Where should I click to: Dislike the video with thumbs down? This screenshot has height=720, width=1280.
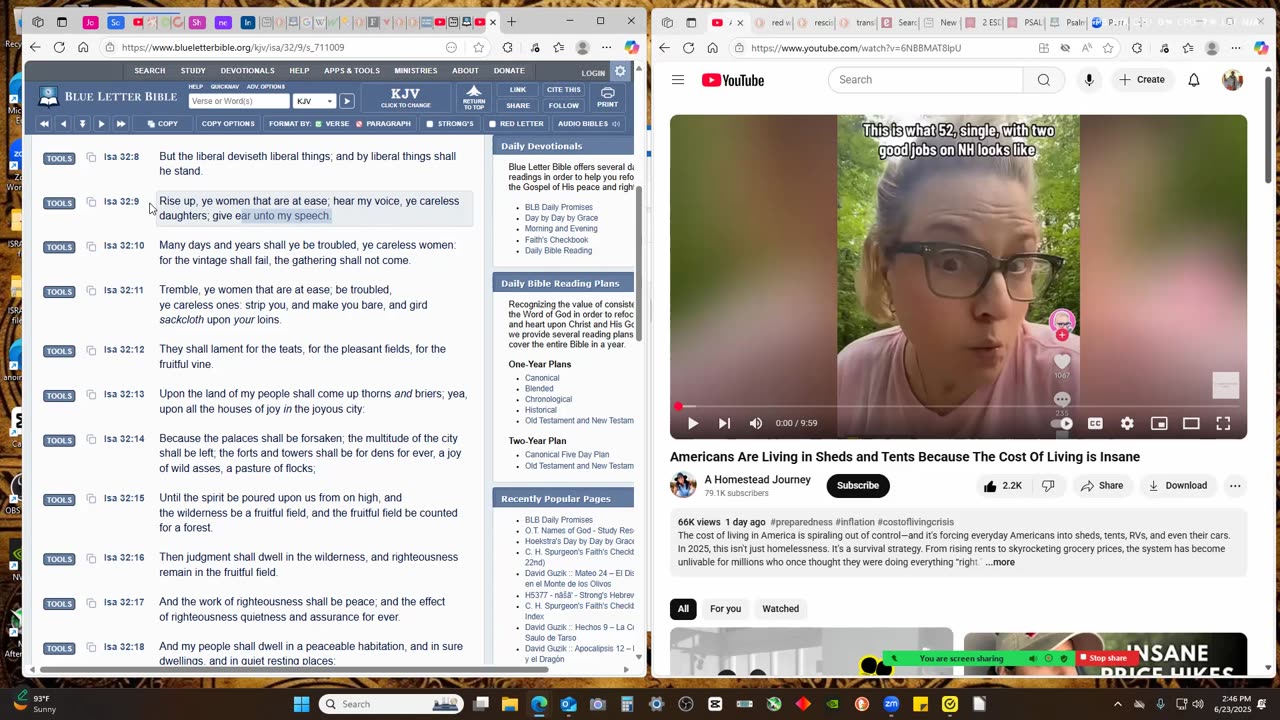coord(1048,486)
